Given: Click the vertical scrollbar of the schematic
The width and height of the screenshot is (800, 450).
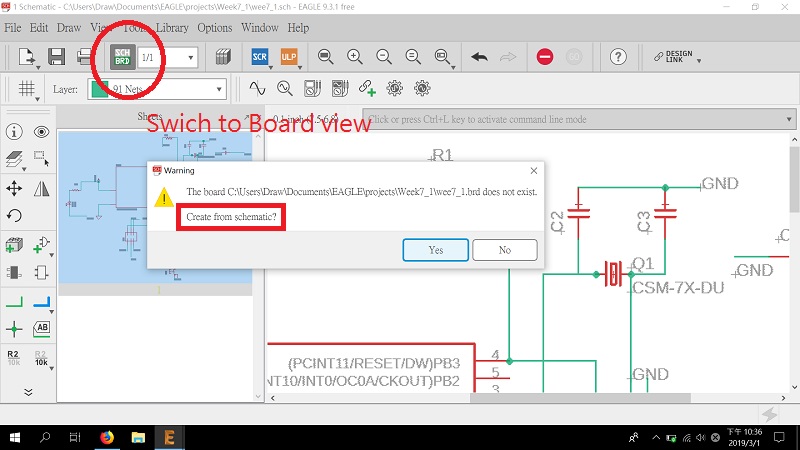Looking at the screenshot, I should (x=794, y=179).
